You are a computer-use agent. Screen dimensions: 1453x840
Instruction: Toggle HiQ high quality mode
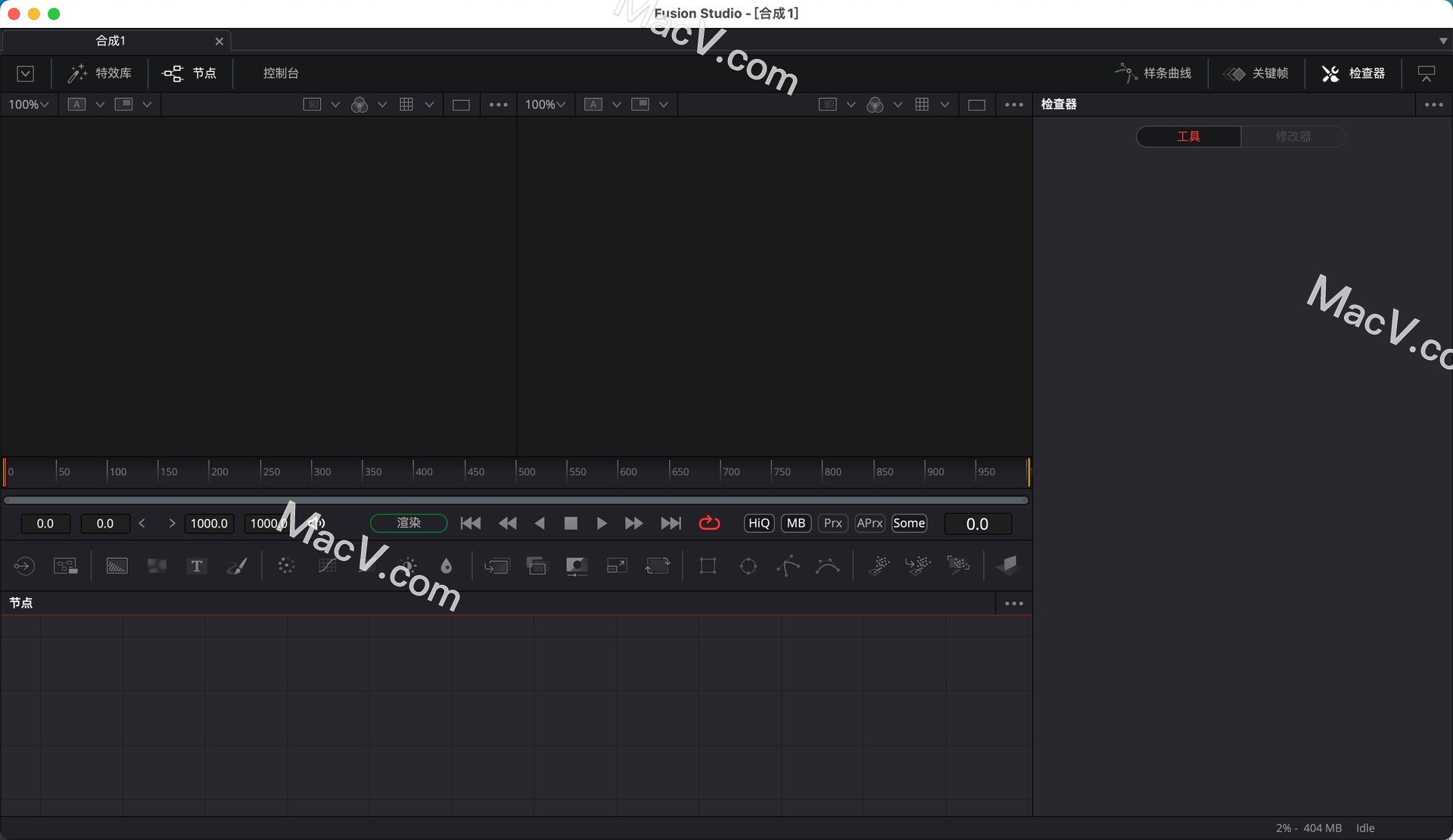[759, 523]
